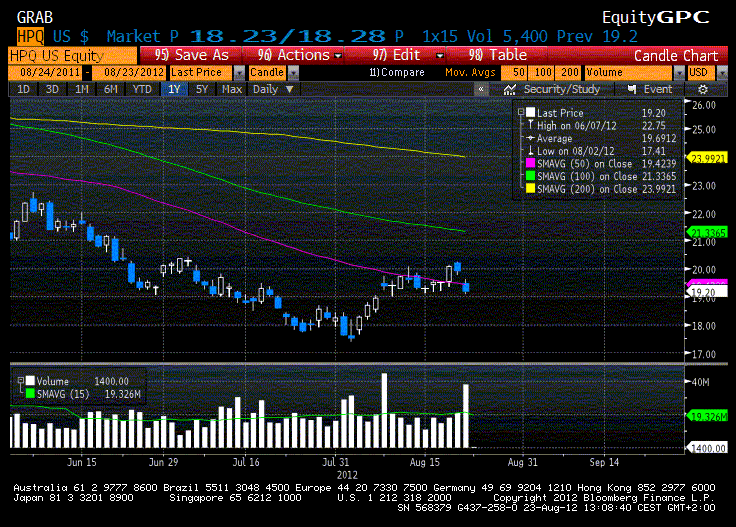The image size is (736, 527).
Task: Click the HPQ US Equity security field
Action: (x=73, y=56)
